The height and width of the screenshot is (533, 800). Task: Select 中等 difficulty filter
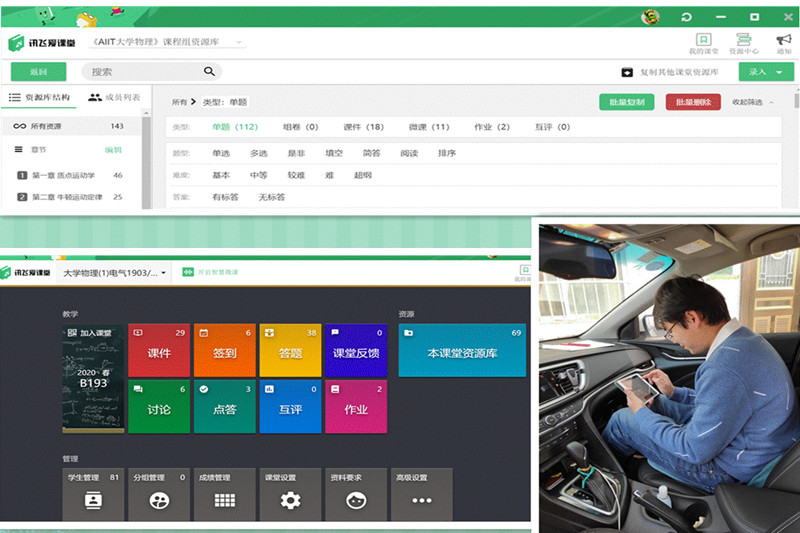[258, 175]
